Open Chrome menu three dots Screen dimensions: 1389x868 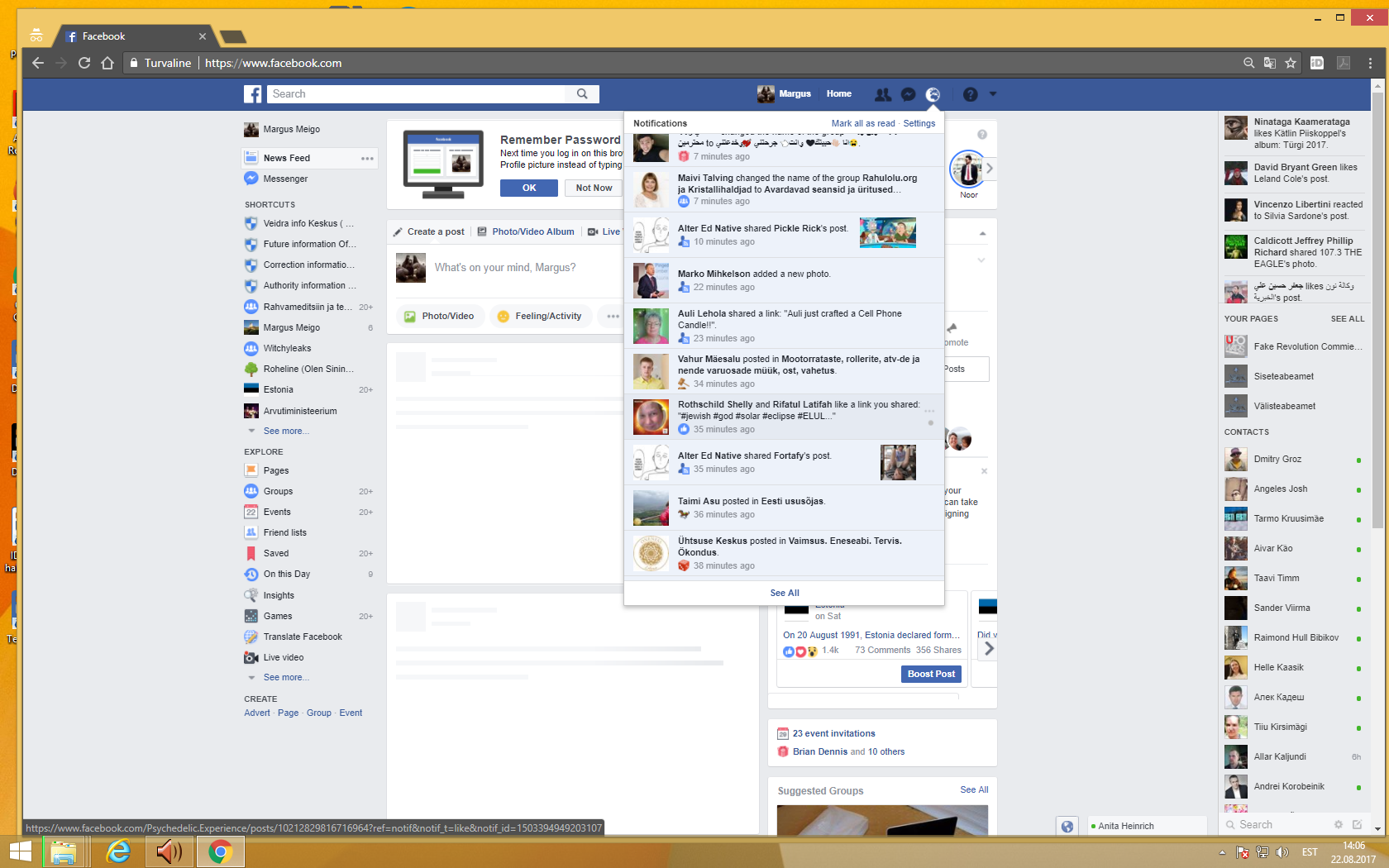(1370, 63)
